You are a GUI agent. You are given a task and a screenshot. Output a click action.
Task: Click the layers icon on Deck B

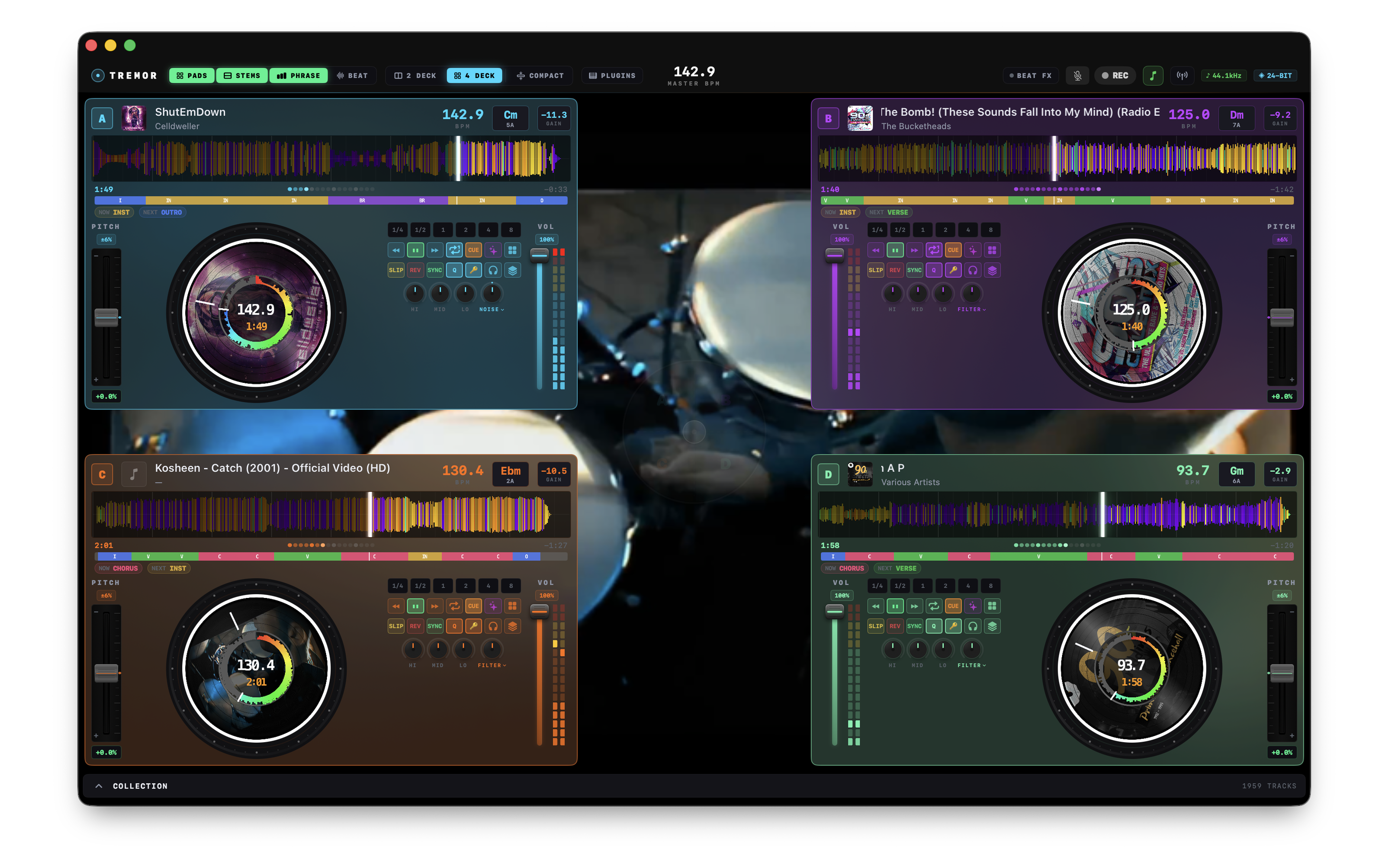click(x=993, y=271)
